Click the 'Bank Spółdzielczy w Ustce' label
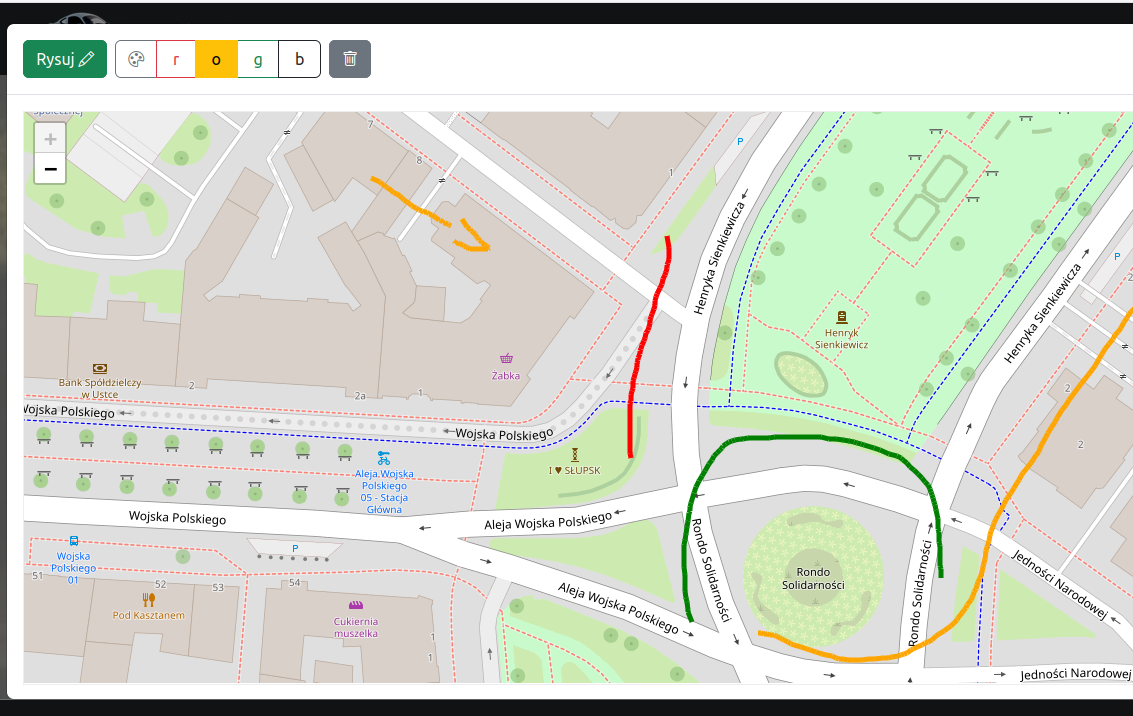Screen dimensions: 1133x716 tap(100, 389)
